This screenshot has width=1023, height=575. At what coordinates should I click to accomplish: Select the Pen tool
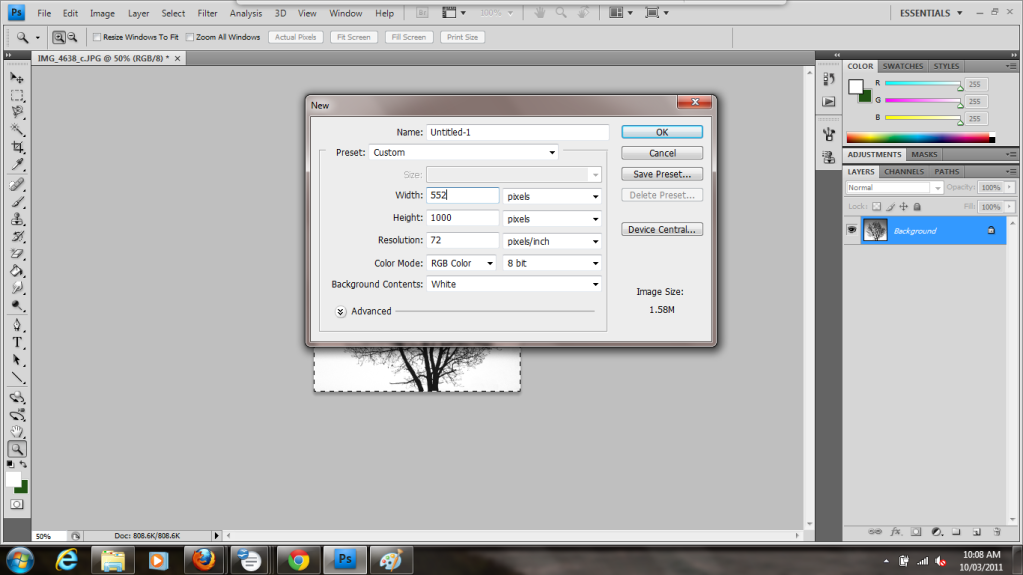pyautogui.click(x=17, y=325)
